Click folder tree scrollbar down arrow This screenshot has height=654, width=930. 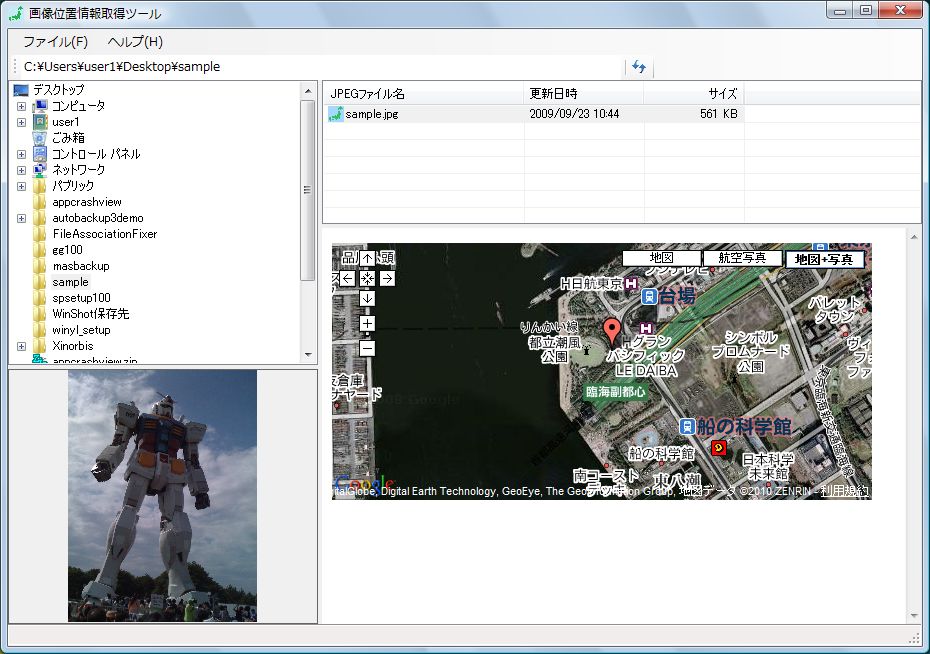(308, 355)
